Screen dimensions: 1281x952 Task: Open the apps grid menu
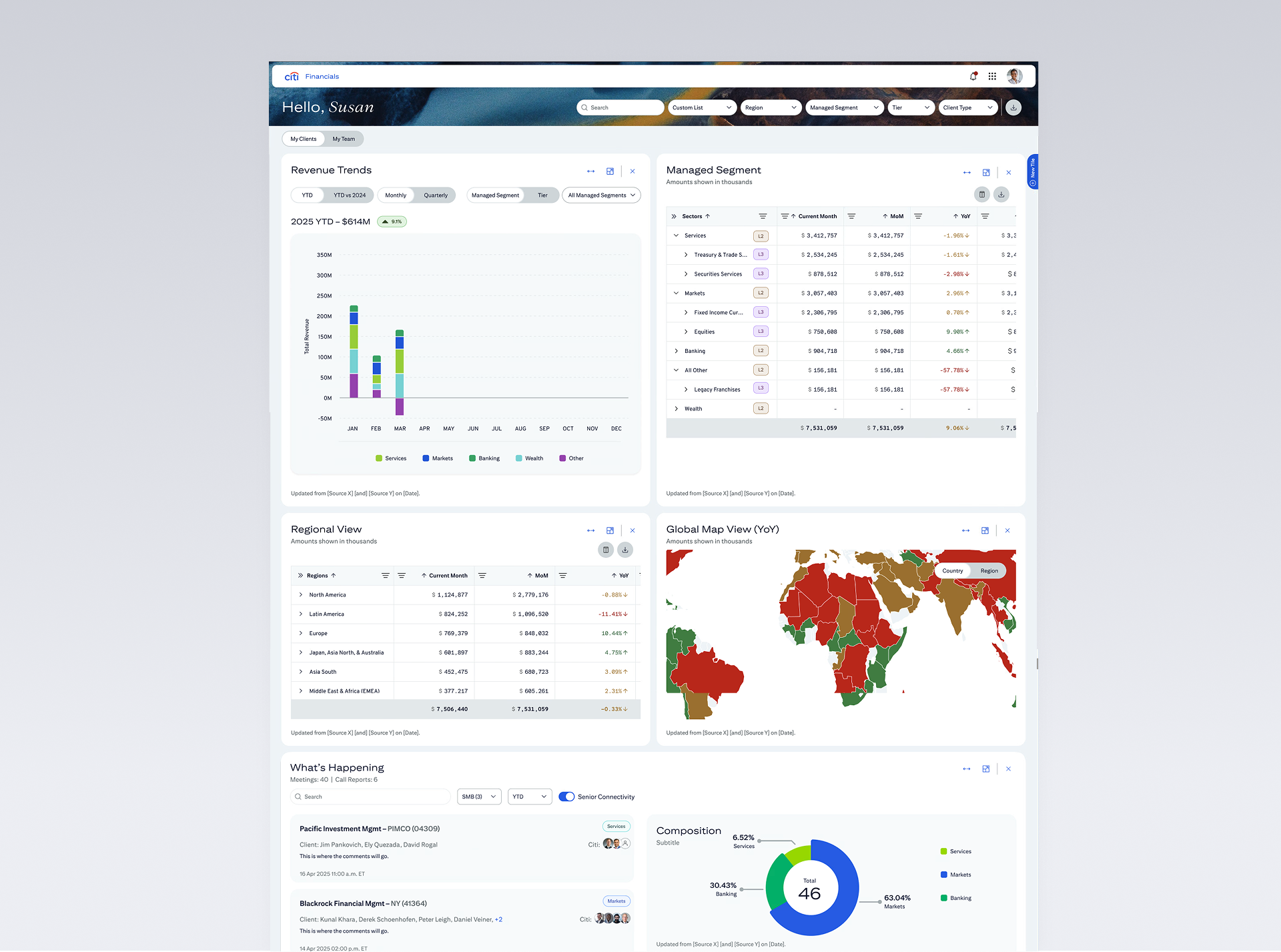pos(992,76)
